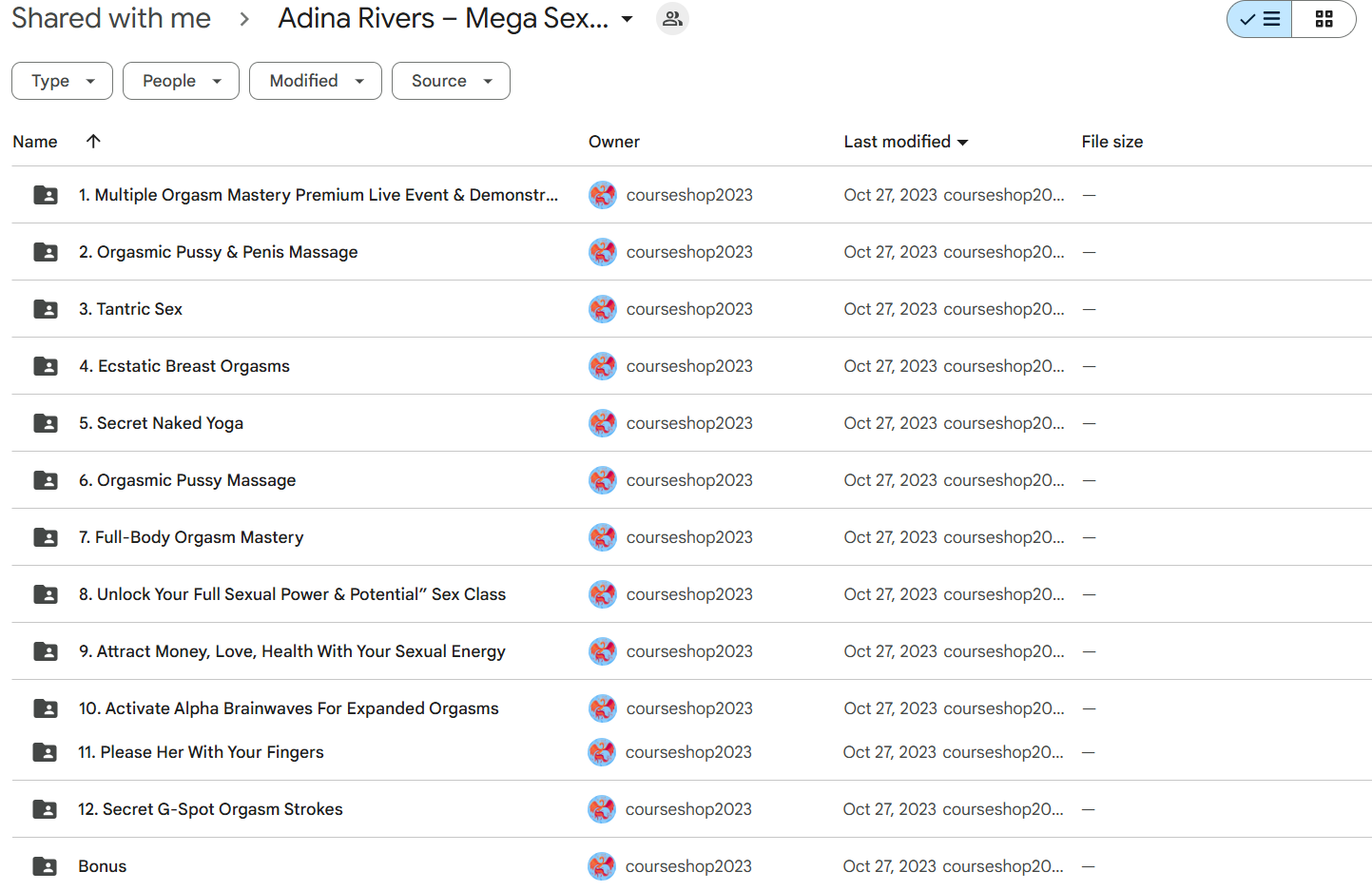Click owner name courseshop2023 in Bonus row

point(688,866)
